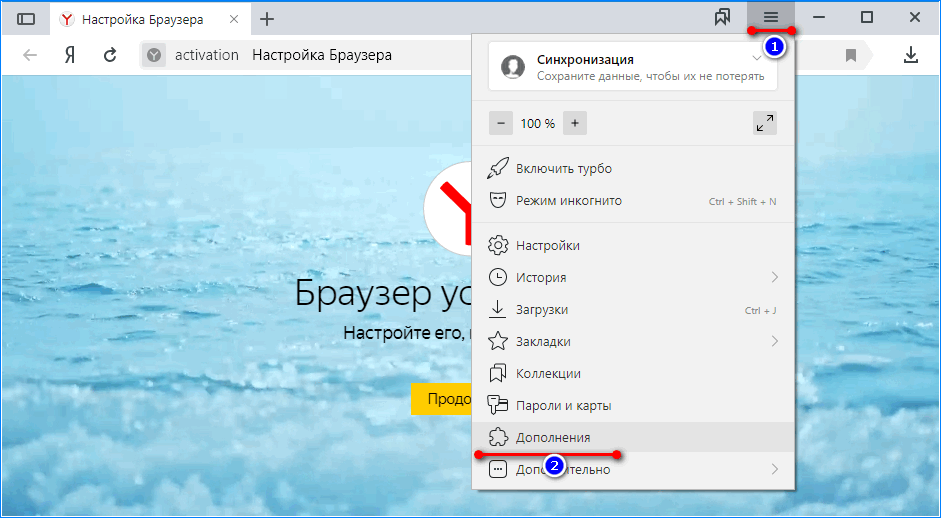Expand the Дополнительно submenu arrow
This screenshot has width=941, height=518.
tap(775, 469)
